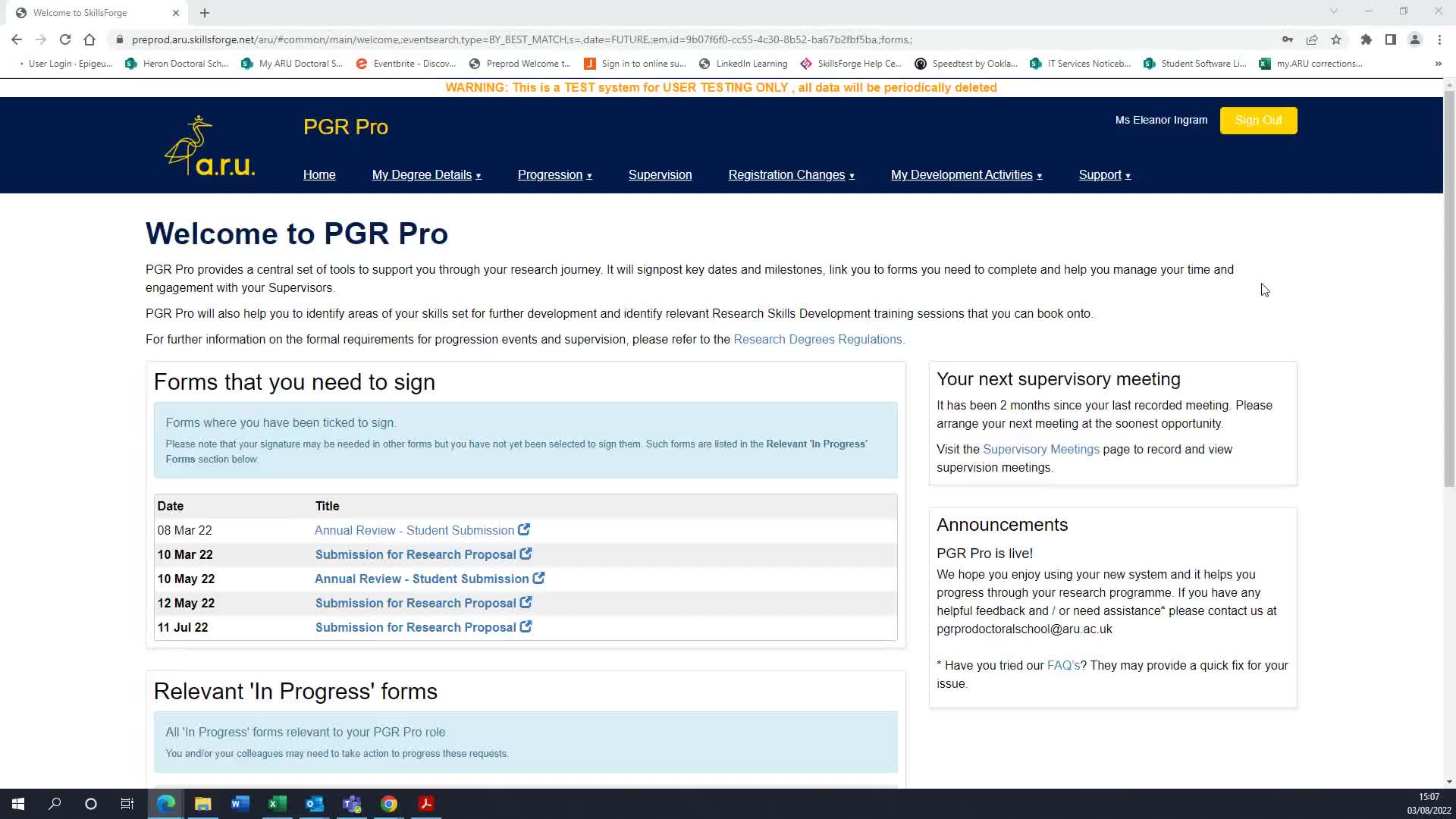Open File Explorer from taskbar
This screenshot has height=819, width=1456.
203,804
